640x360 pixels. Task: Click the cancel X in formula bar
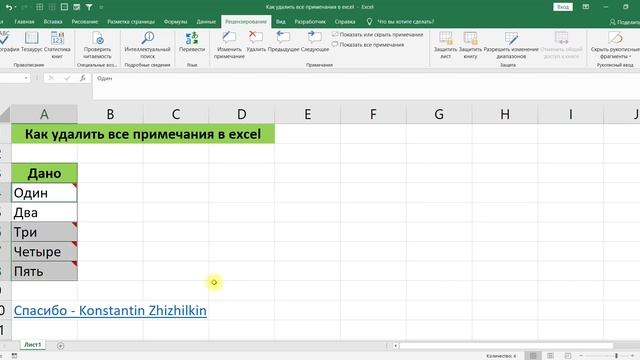(51, 78)
